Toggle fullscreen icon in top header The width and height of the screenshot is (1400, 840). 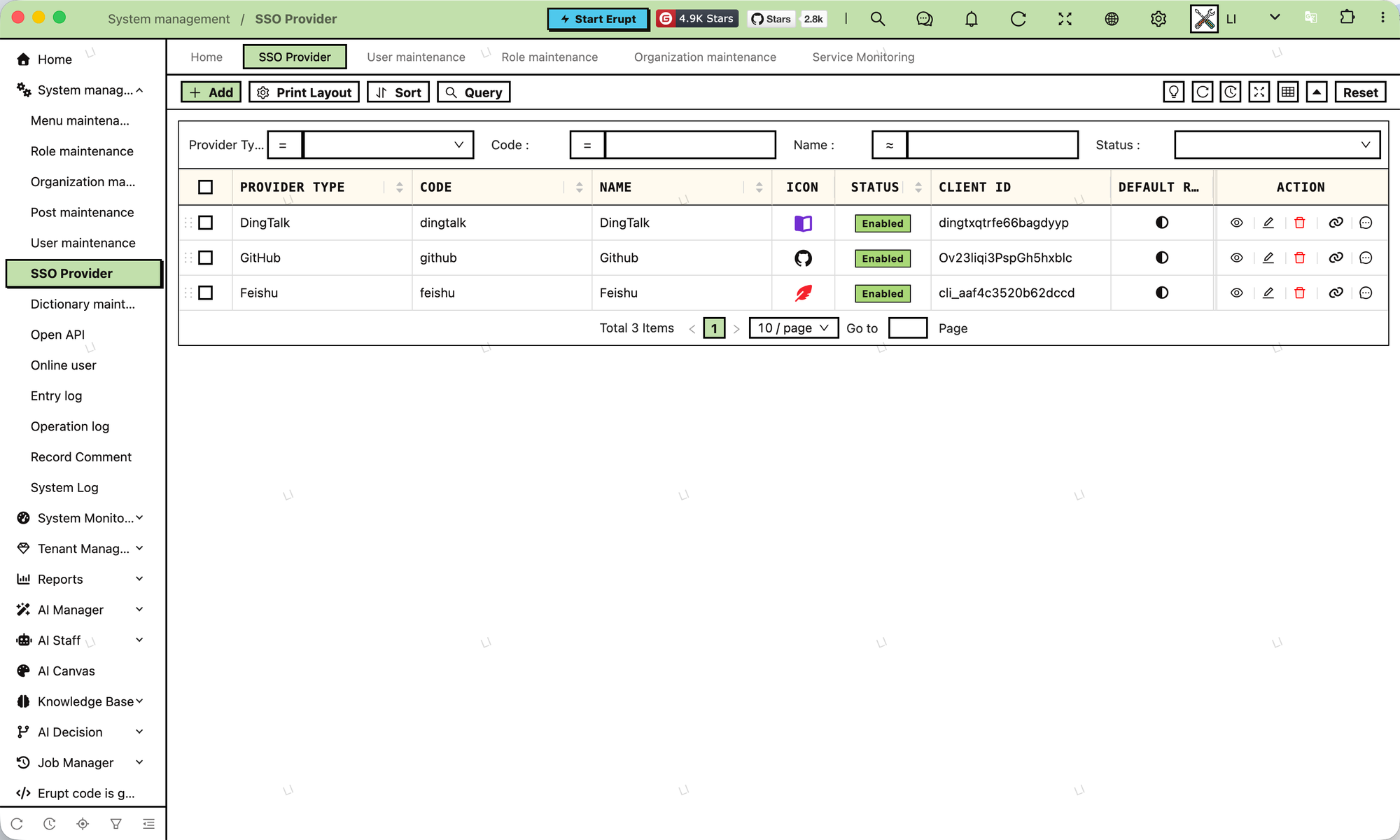1065,19
